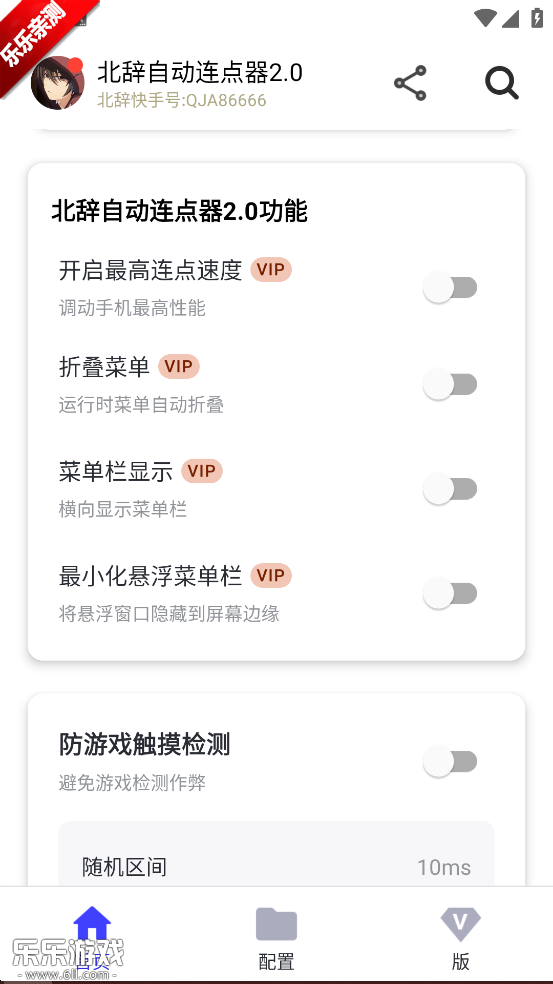Enable 最小化悬浮菜单栏 switch

[450, 593]
